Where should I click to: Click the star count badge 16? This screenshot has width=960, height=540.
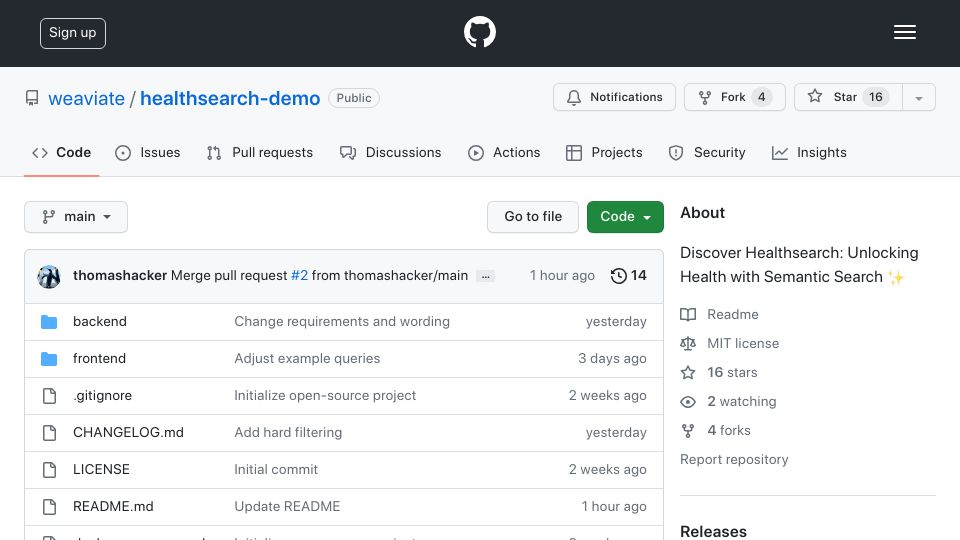coord(876,97)
